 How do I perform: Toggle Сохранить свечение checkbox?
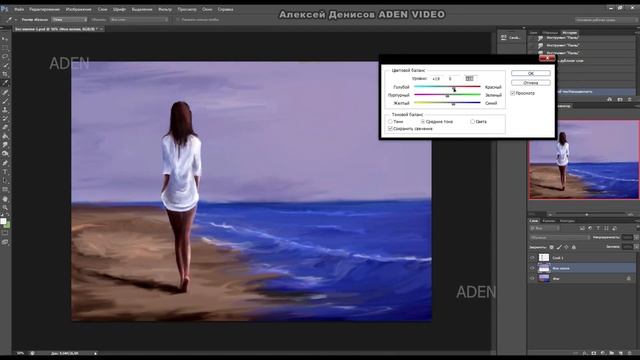[x=390, y=129]
